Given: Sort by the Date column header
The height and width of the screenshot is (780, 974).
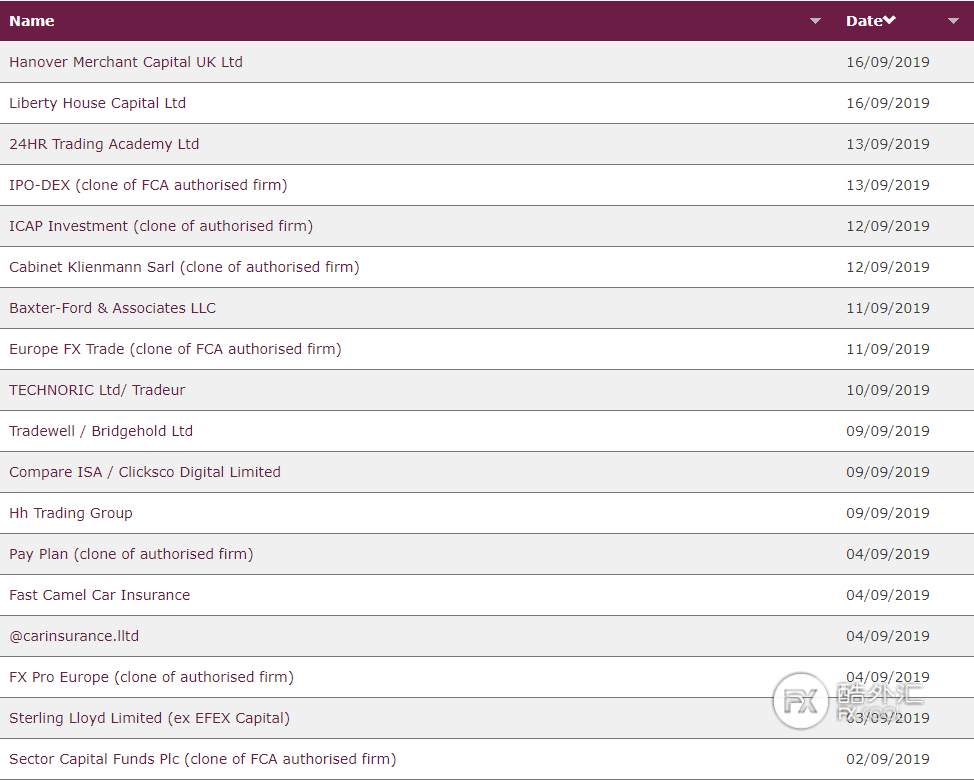Looking at the screenshot, I should click(864, 21).
